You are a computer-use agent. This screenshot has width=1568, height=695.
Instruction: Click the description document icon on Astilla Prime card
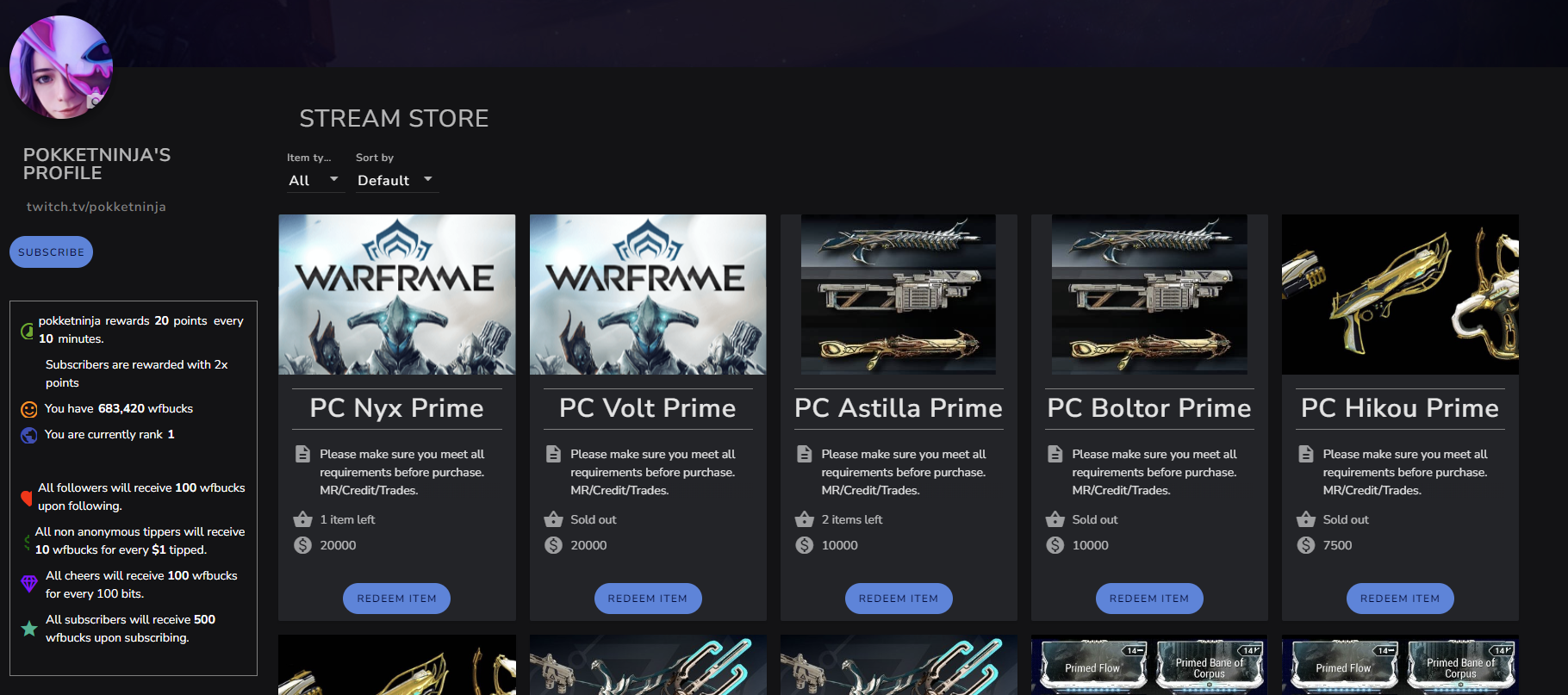coord(804,454)
